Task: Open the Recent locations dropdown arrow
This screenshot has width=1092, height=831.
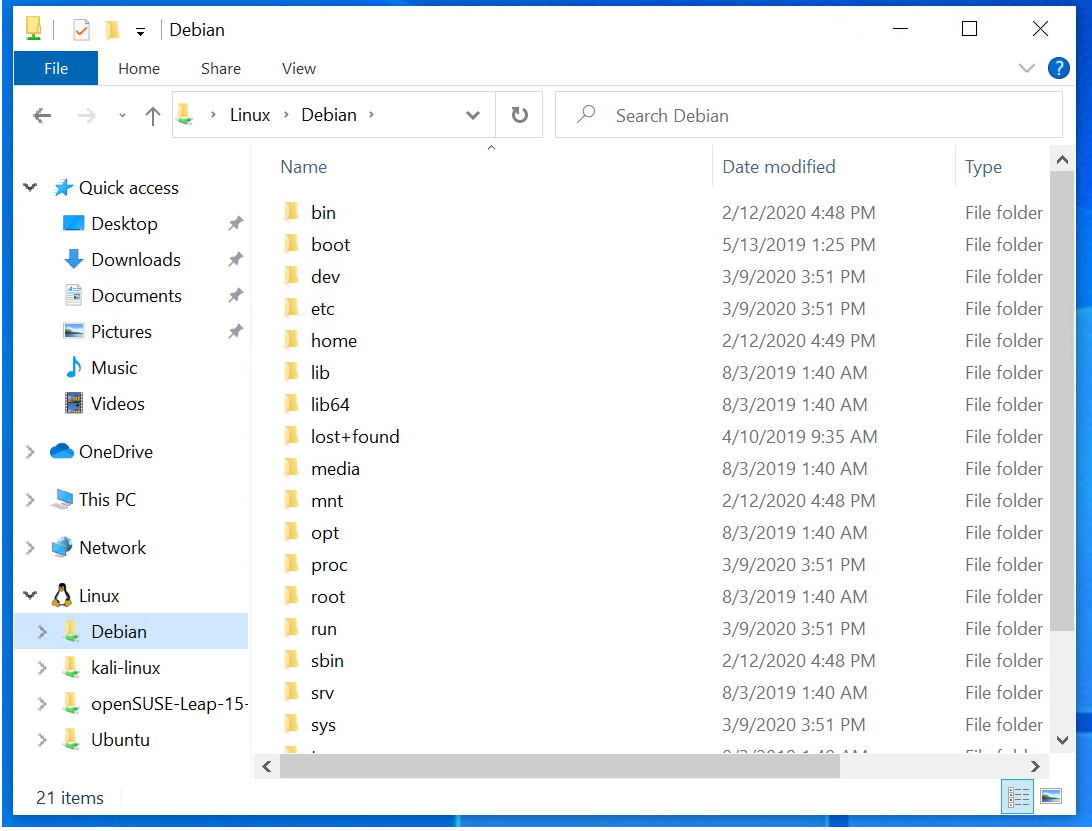Action: pyautogui.click(x=122, y=116)
